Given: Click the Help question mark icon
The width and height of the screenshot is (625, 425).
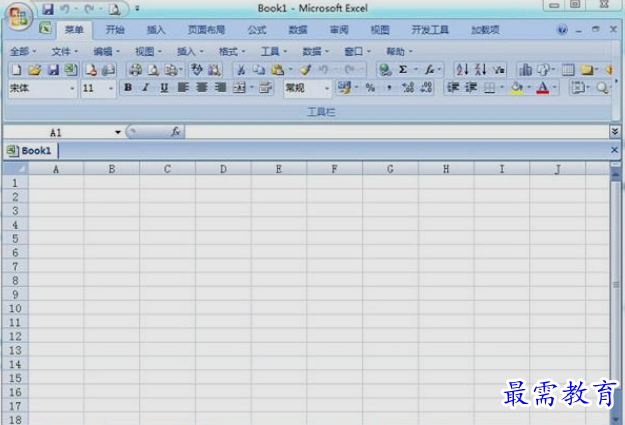Looking at the screenshot, I should [562, 30].
